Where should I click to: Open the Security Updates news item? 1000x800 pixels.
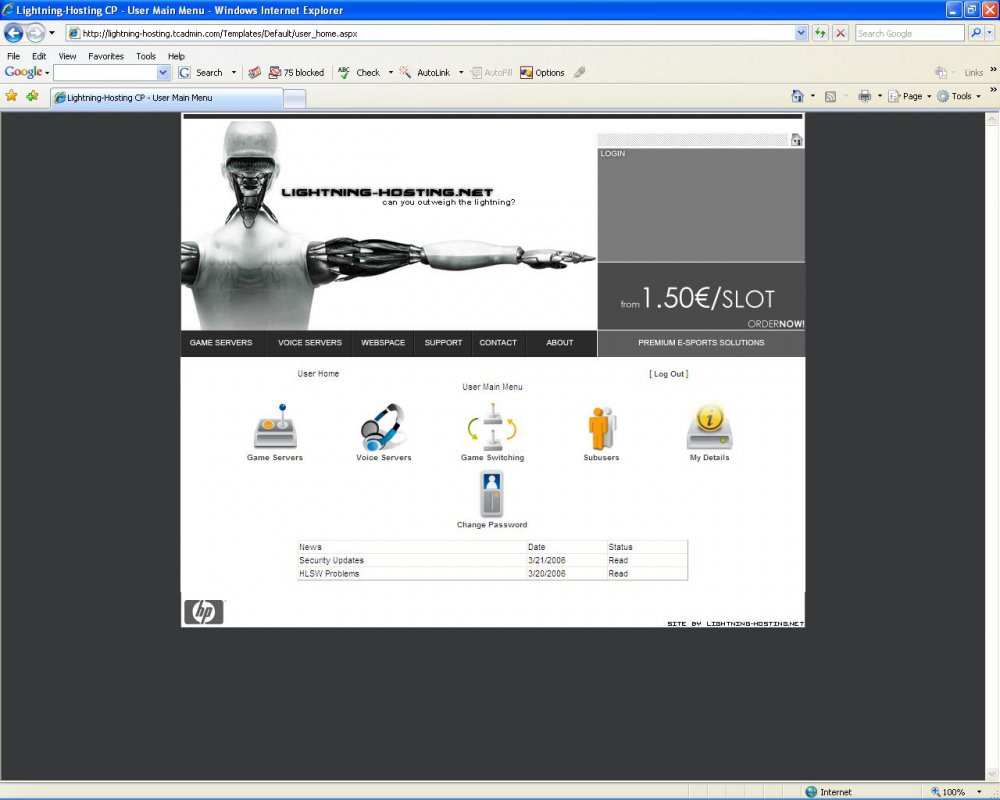pos(331,561)
